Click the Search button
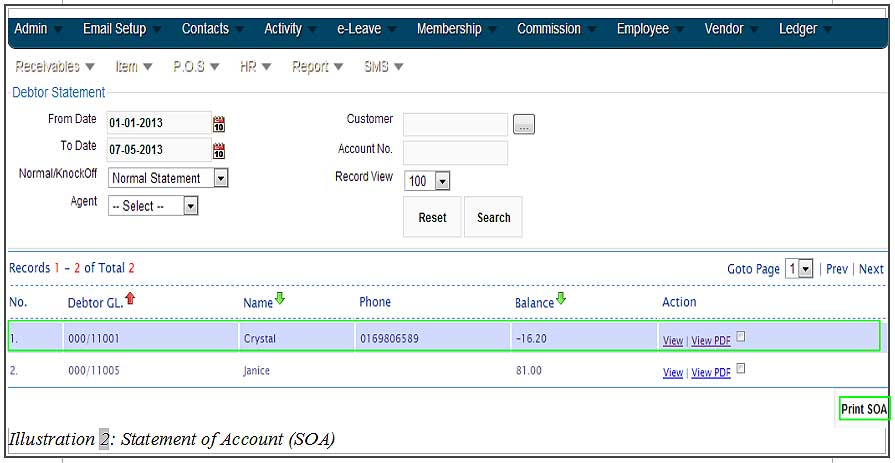The height and width of the screenshot is (463, 895). coord(493,217)
